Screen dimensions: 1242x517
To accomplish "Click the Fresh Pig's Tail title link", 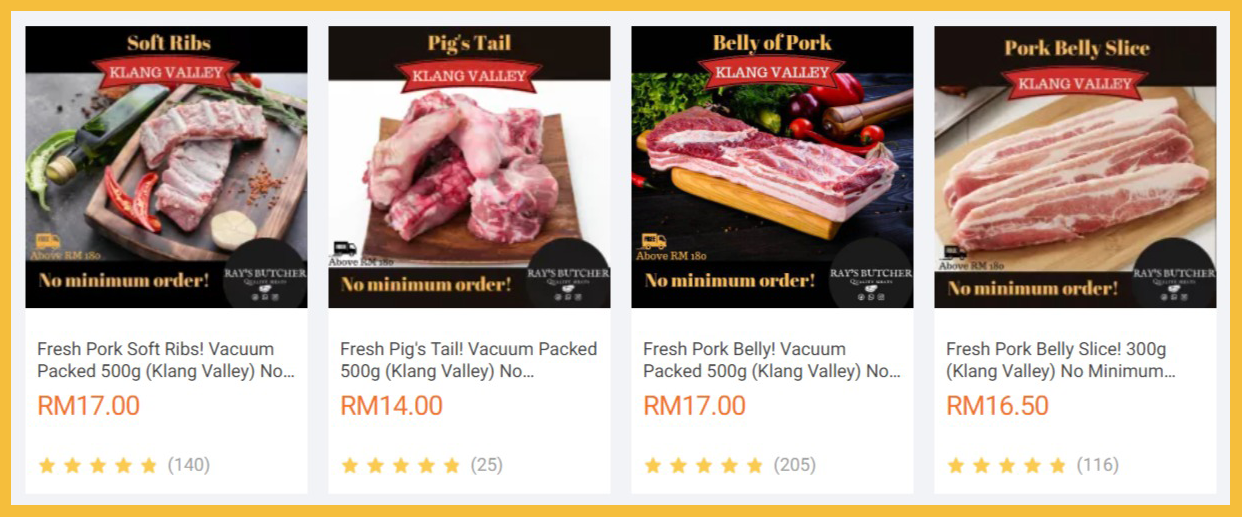I will pyautogui.click(x=469, y=360).
